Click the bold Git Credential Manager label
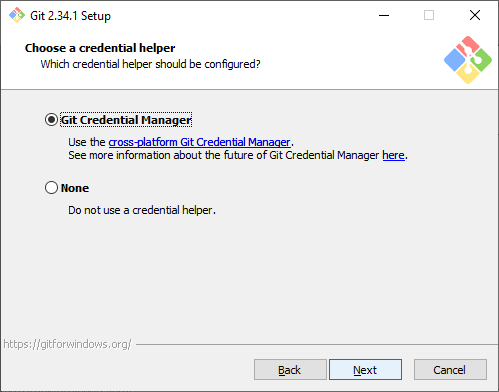The width and height of the screenshot is (499, 392). click(126, 120)
